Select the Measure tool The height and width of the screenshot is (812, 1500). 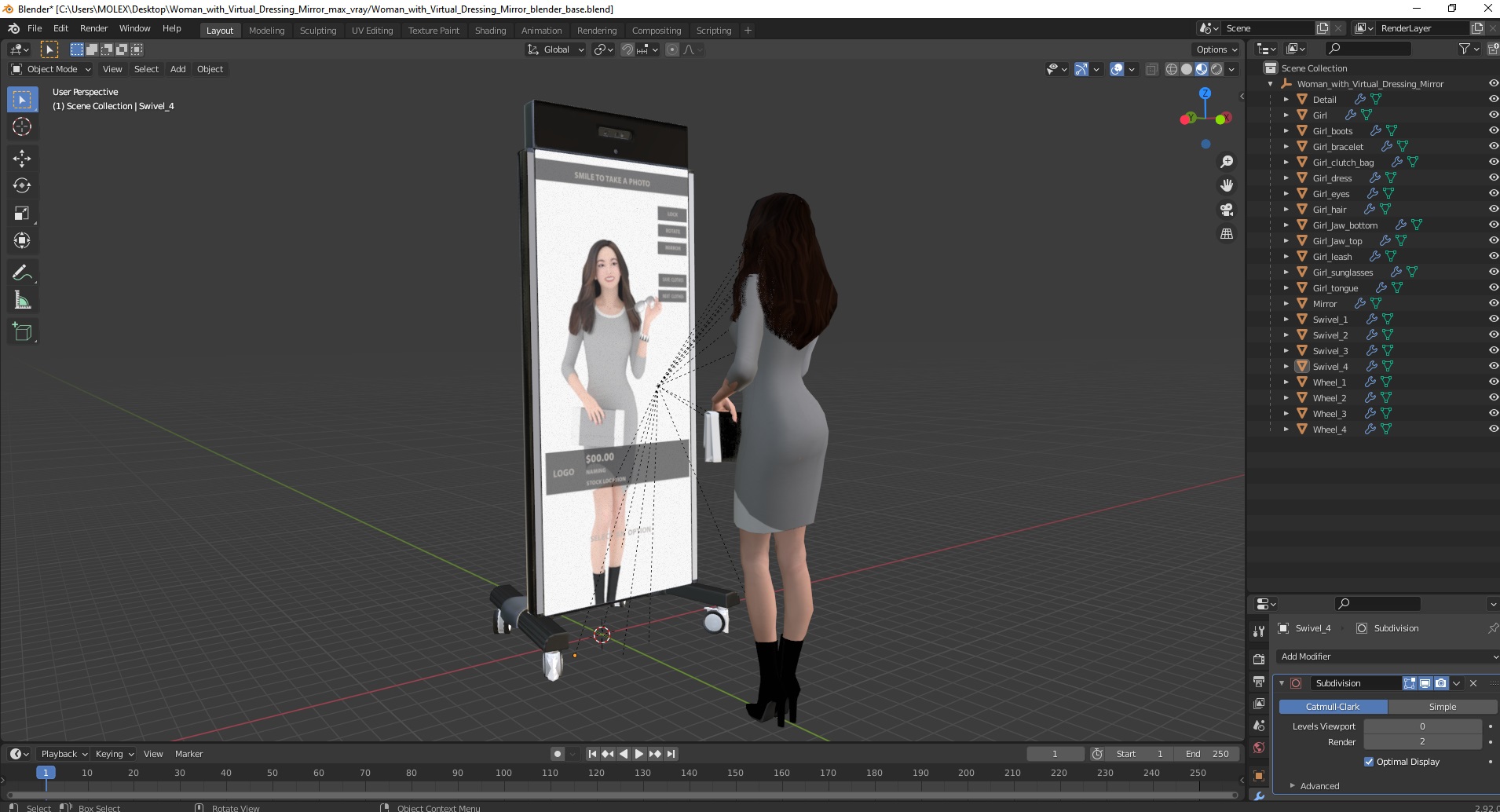22,300
